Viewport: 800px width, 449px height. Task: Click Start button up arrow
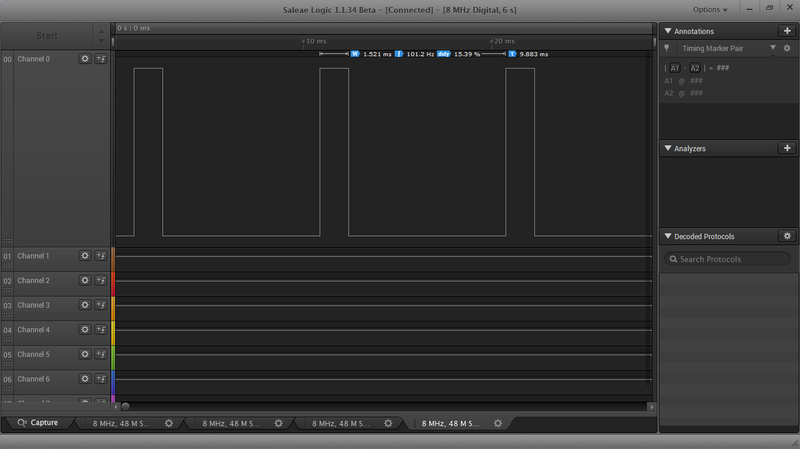click(x=101, y=32)
